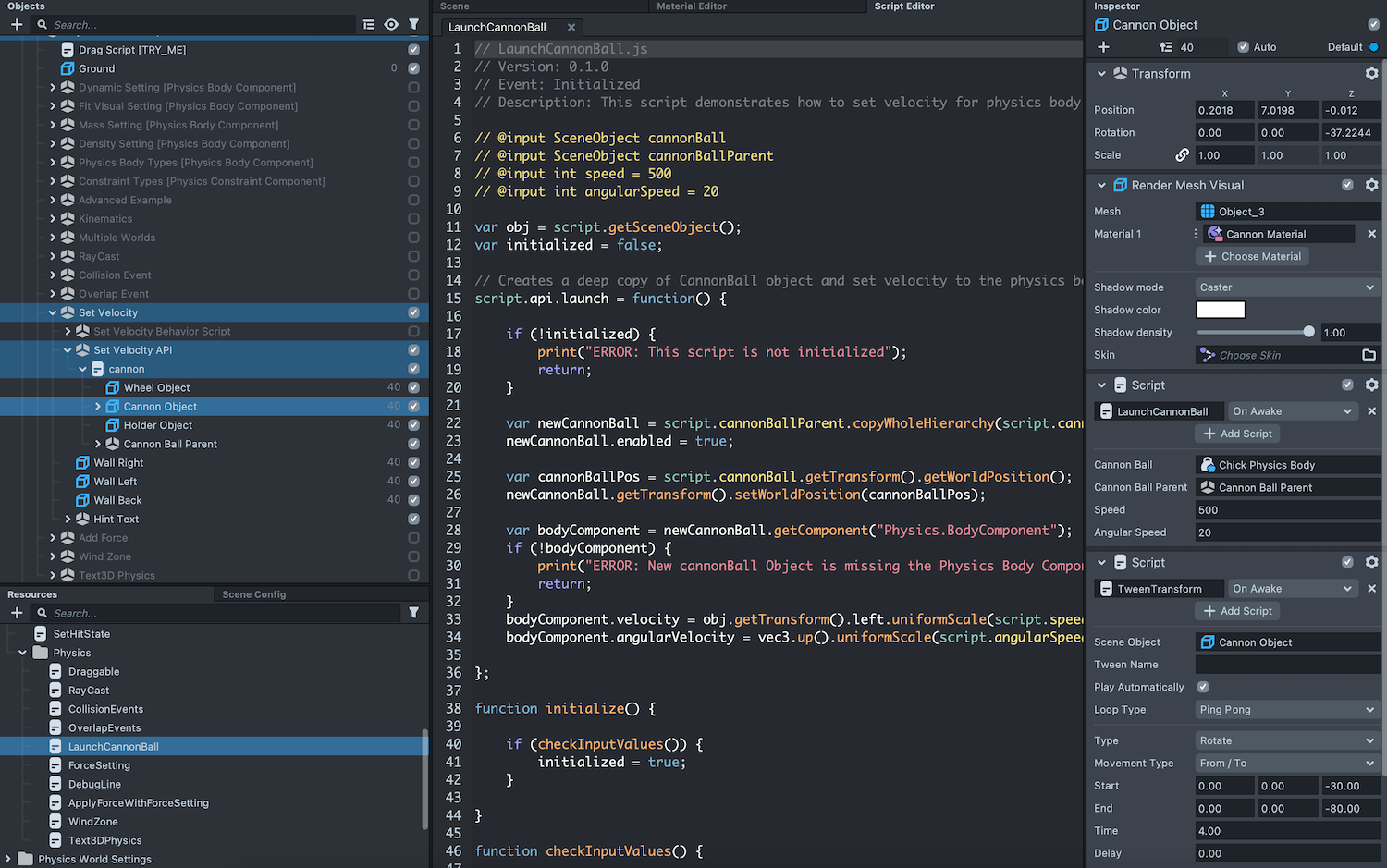1387x868 pixels.
Task: Open the Loop Type Ping Pong dropdown
Action: 1286,710
